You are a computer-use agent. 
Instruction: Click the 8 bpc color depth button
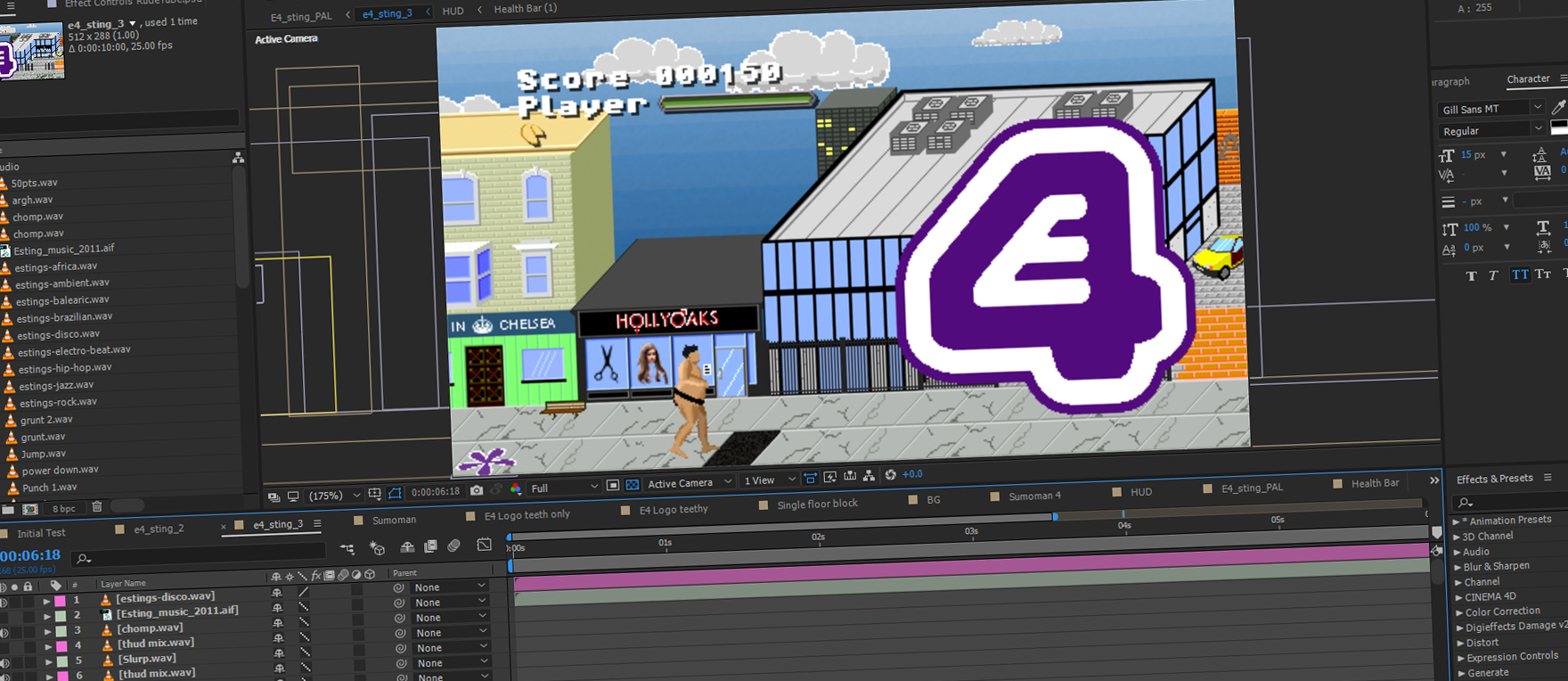coord(64,508)
